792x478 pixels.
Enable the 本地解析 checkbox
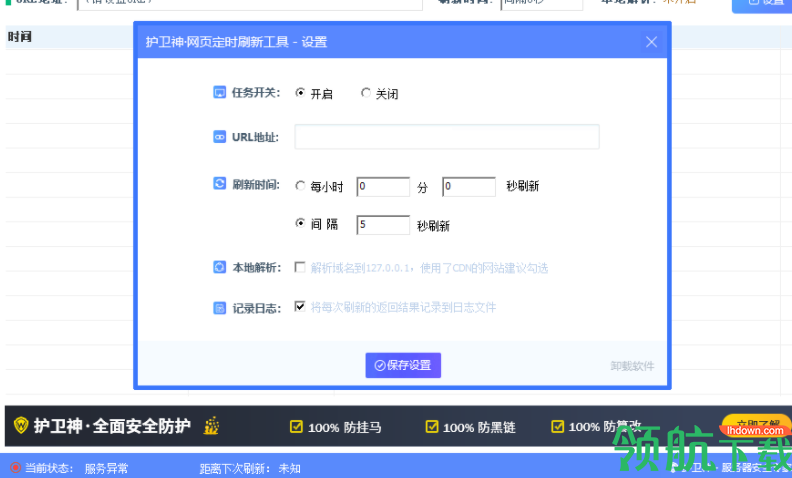pos(300,267)
